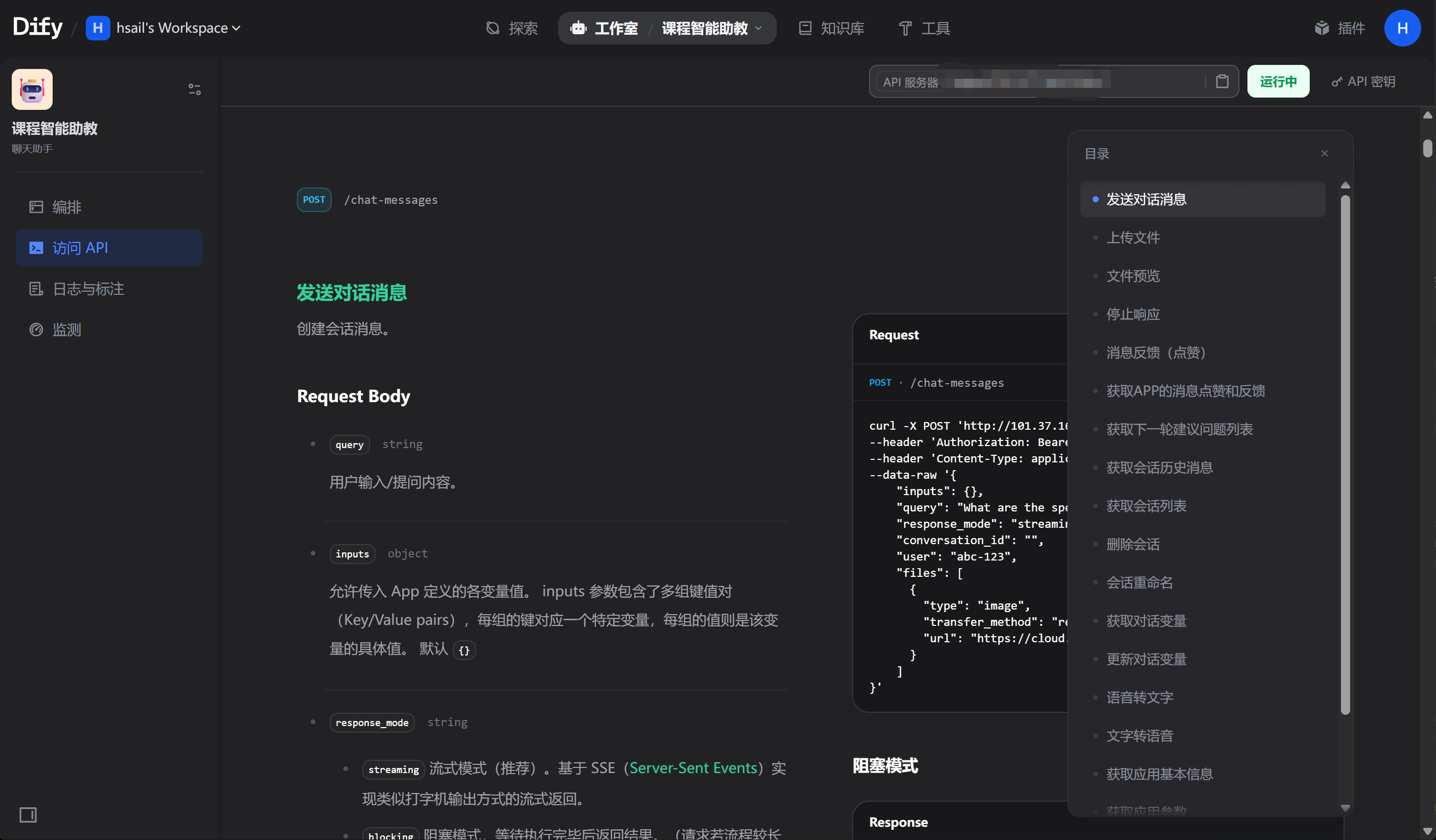Click the user profile avatar H
This screenshot has width=1436, height=840.
pyautogui.click(x=1402, y=28)
